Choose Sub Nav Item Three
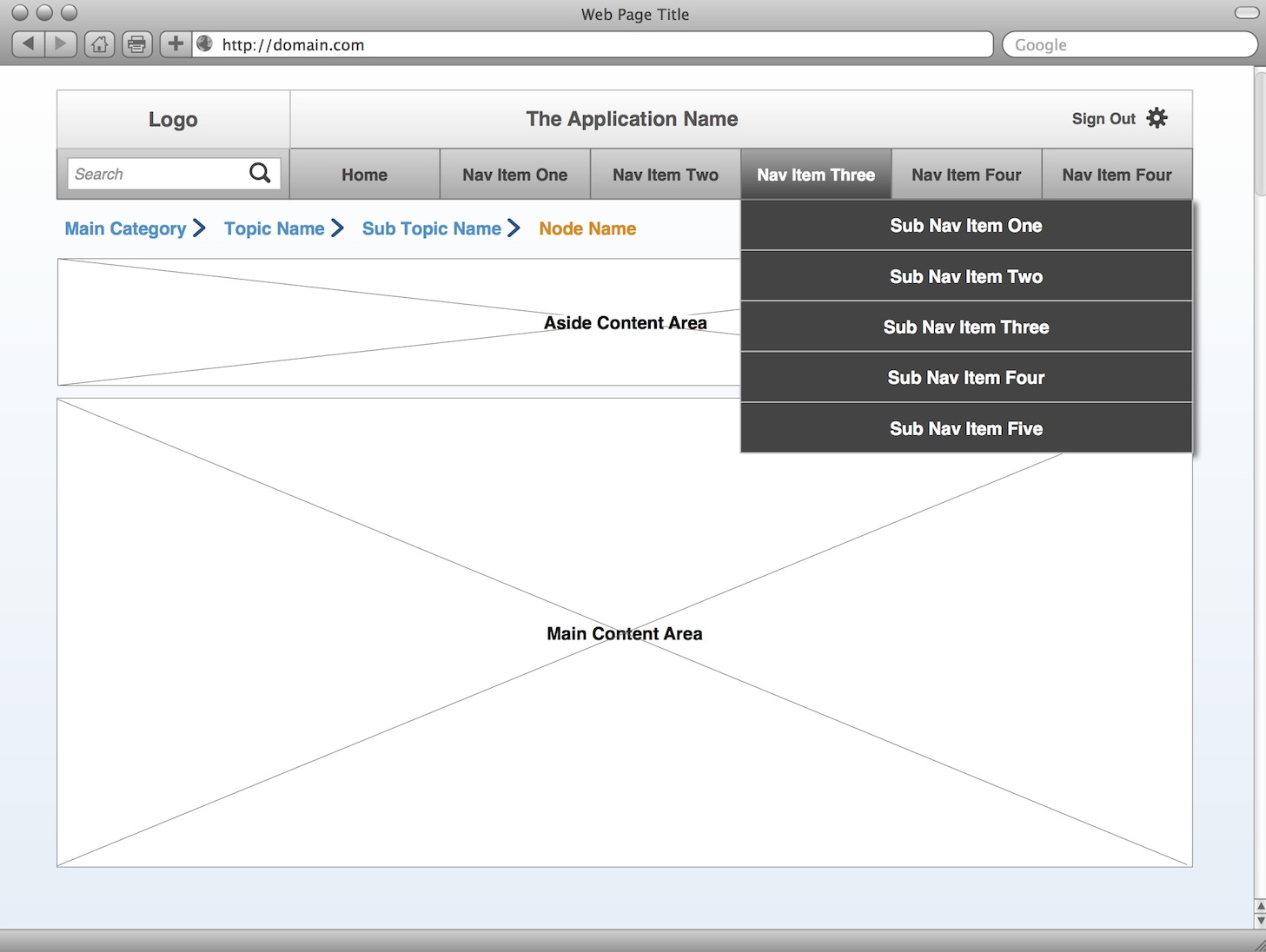 pos(966,327)
